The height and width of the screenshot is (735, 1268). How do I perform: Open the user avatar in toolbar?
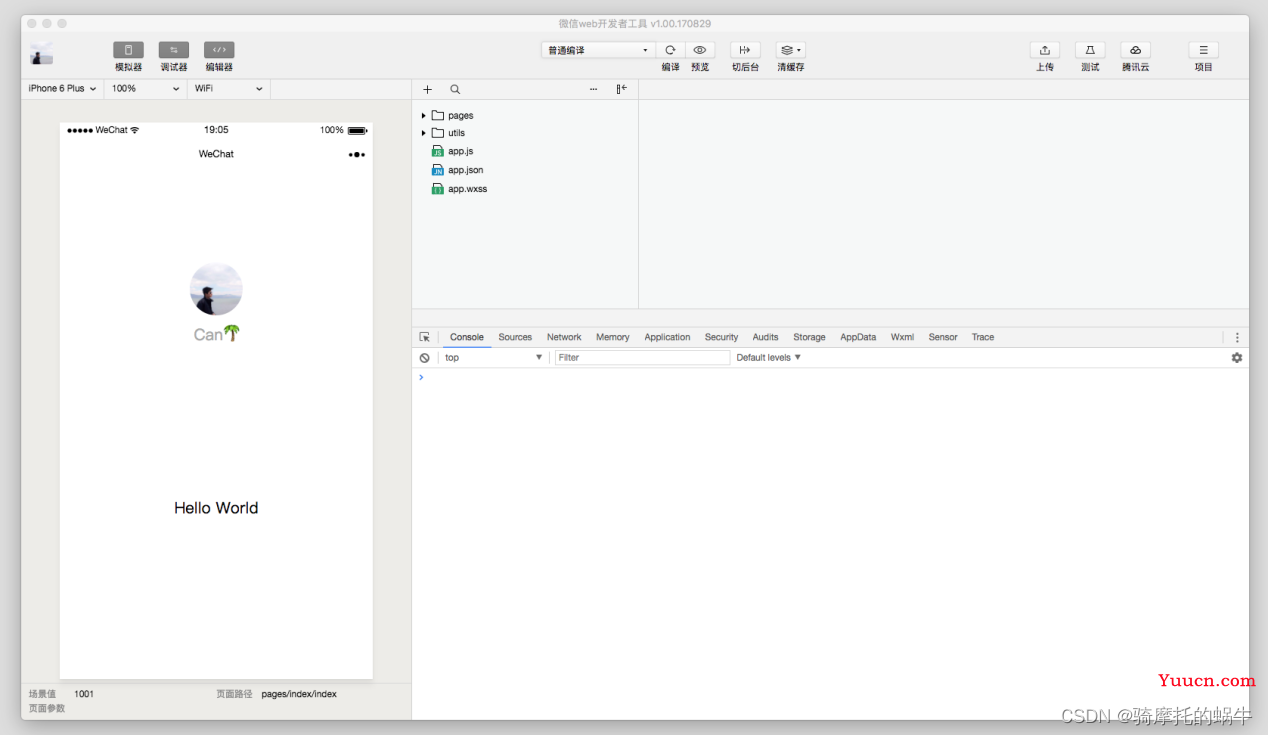point(42,54)
